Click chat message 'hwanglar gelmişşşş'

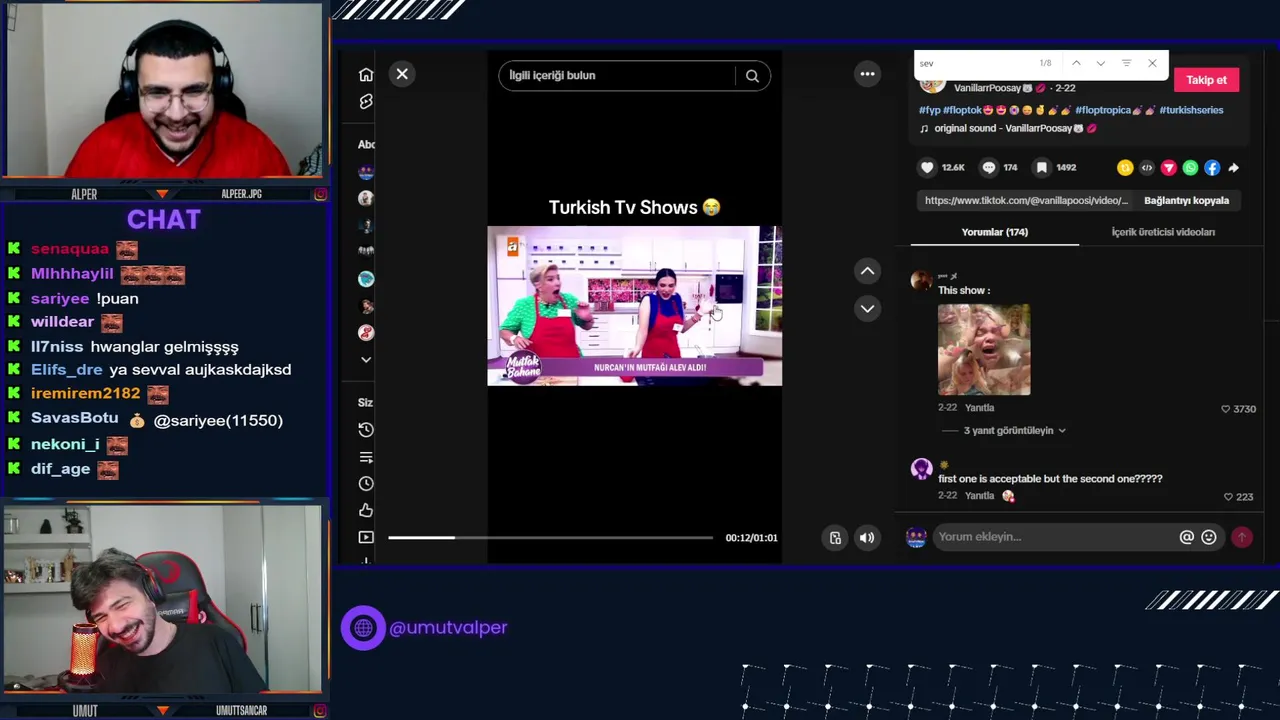pos(164,347)
